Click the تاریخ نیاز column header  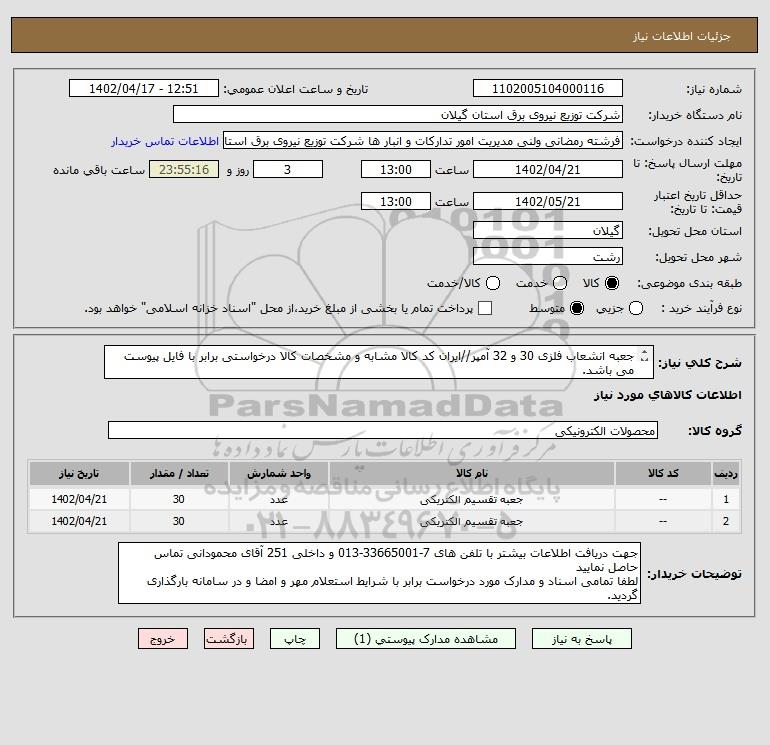[79, 473]
